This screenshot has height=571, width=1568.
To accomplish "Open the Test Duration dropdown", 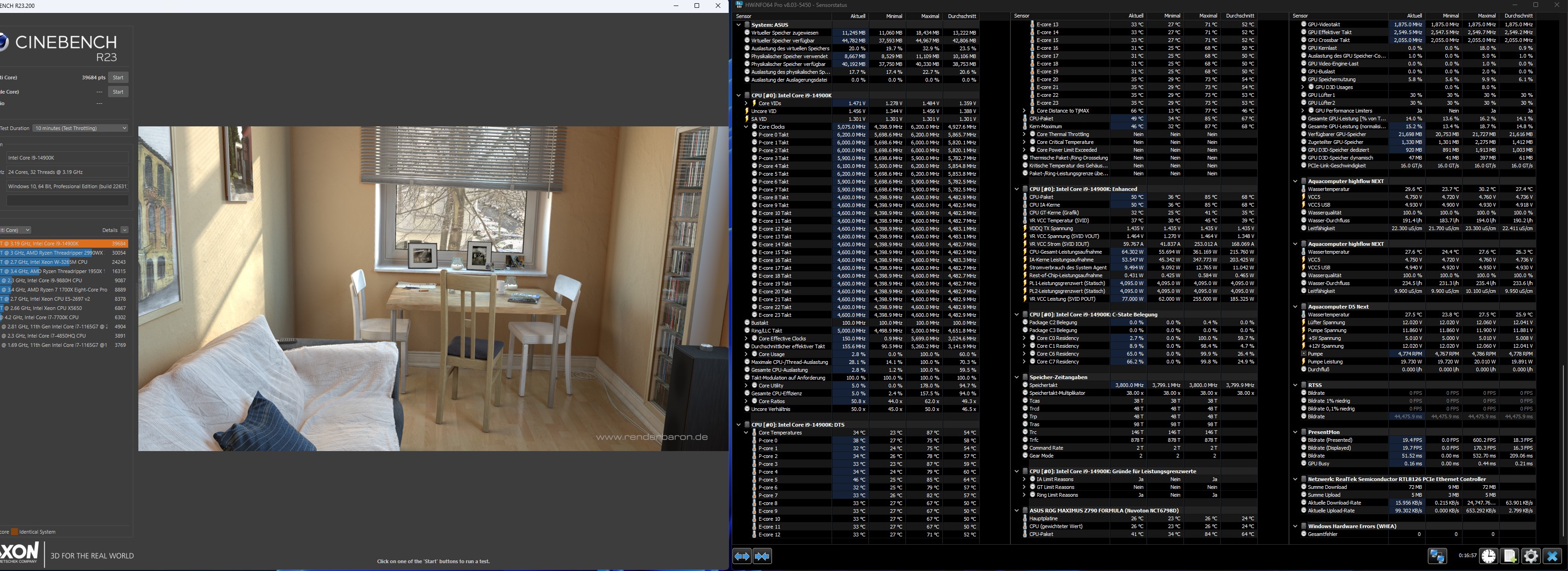I will point(80,128).
